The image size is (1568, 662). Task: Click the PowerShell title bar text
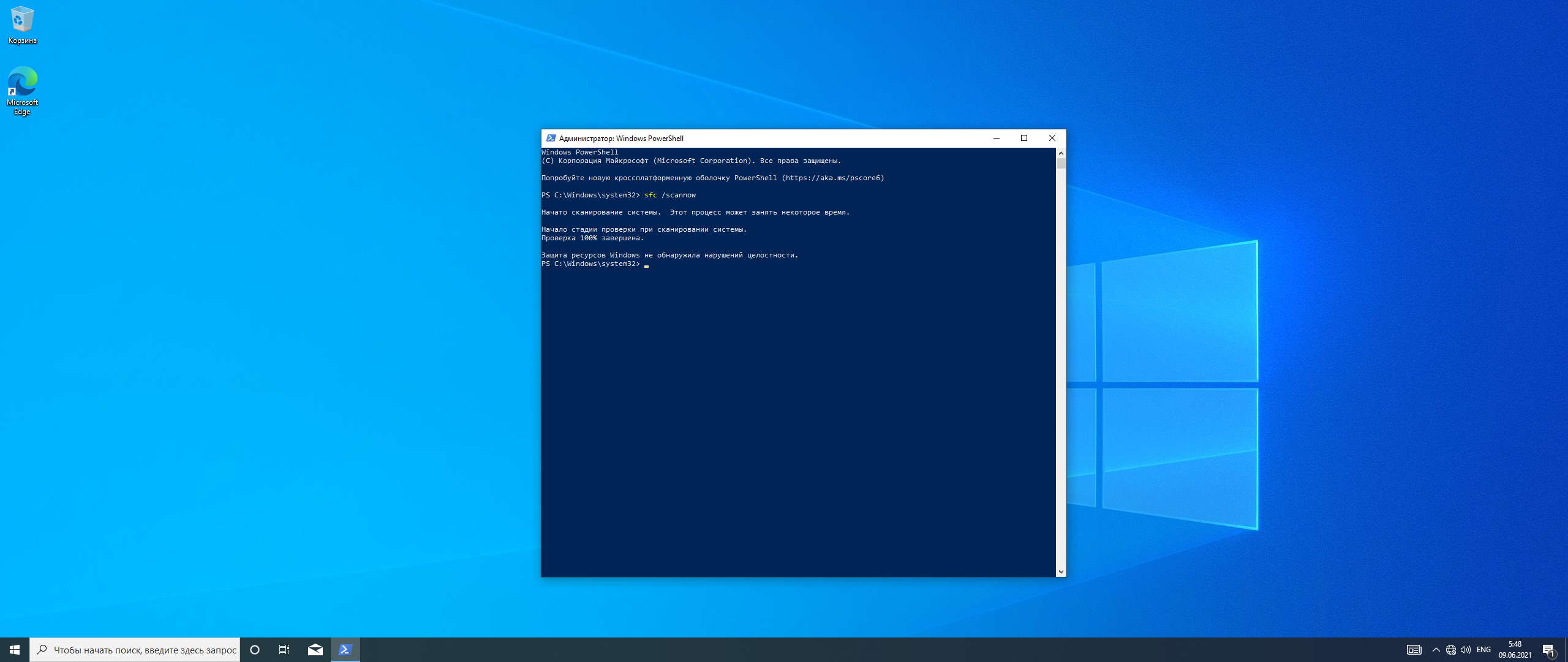click(x=621, y=139)
